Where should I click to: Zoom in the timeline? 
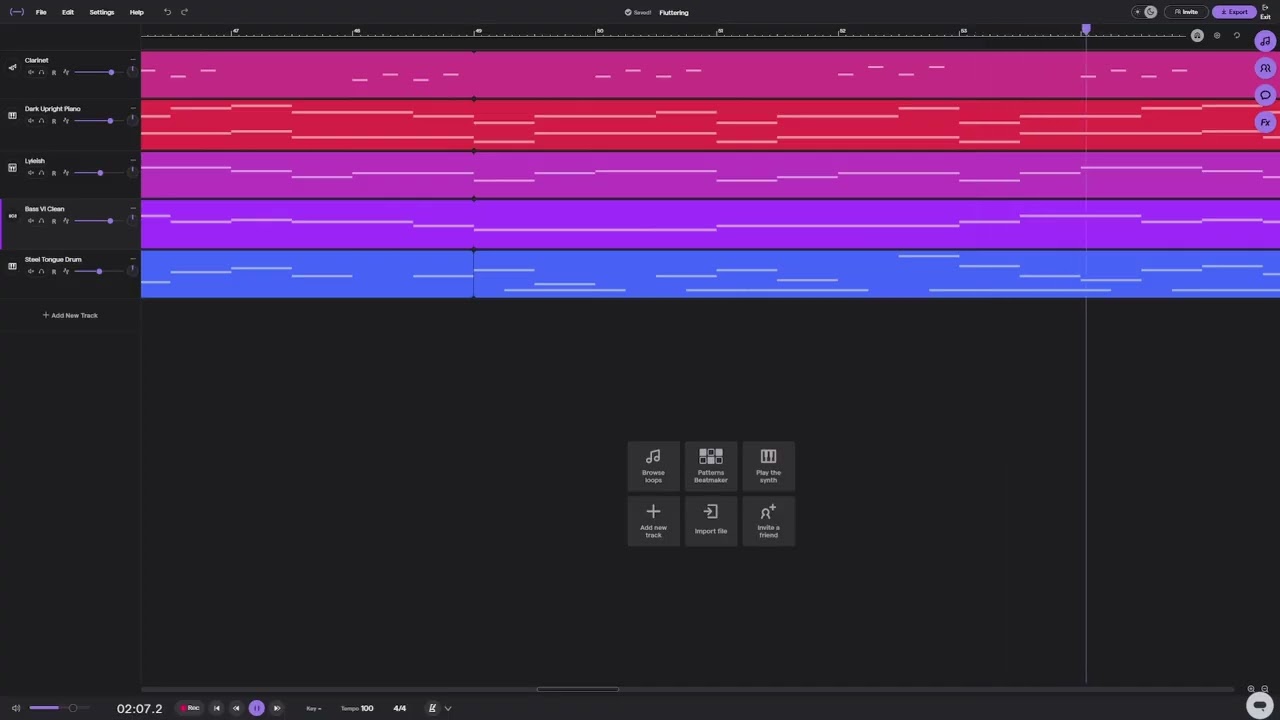tap(1251, 689)
